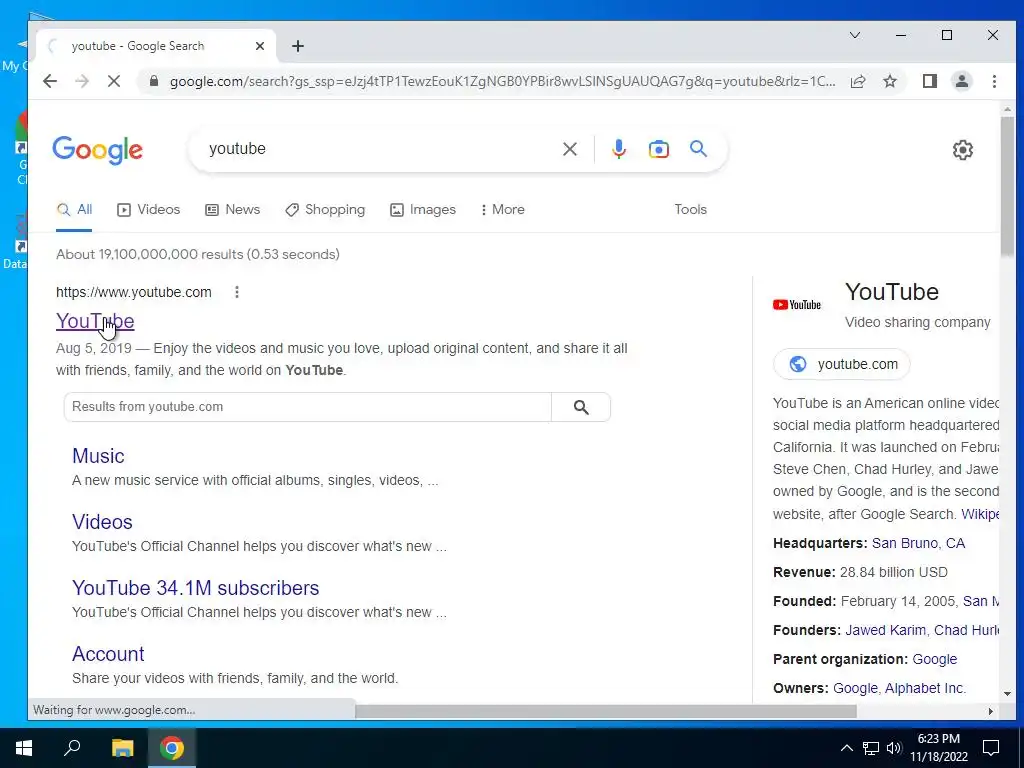Submit search with blue magnifier icon
The image size is (1024, 768).
click(x=698, y=149)
